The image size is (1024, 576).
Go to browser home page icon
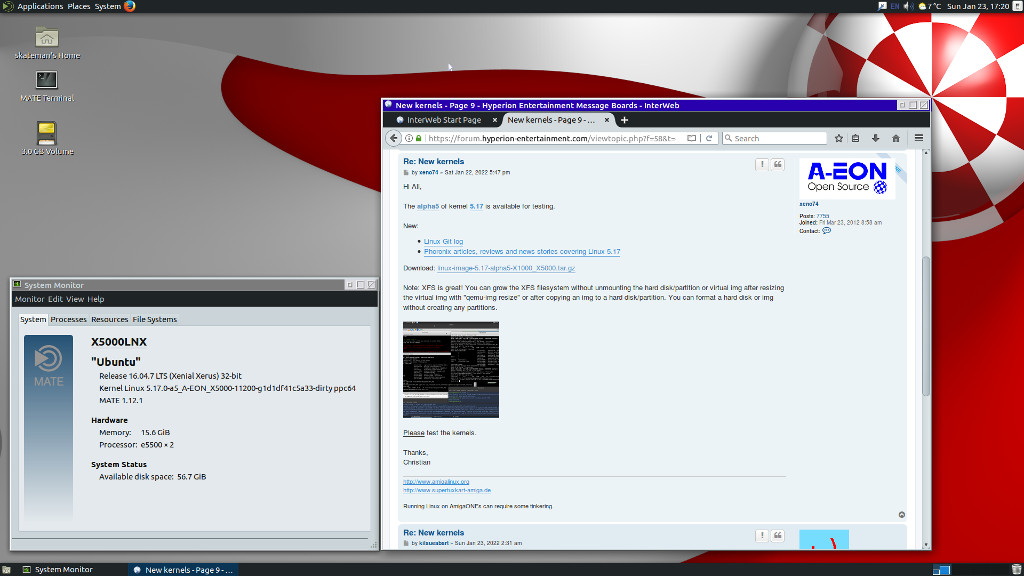click(x=896, y=138)
